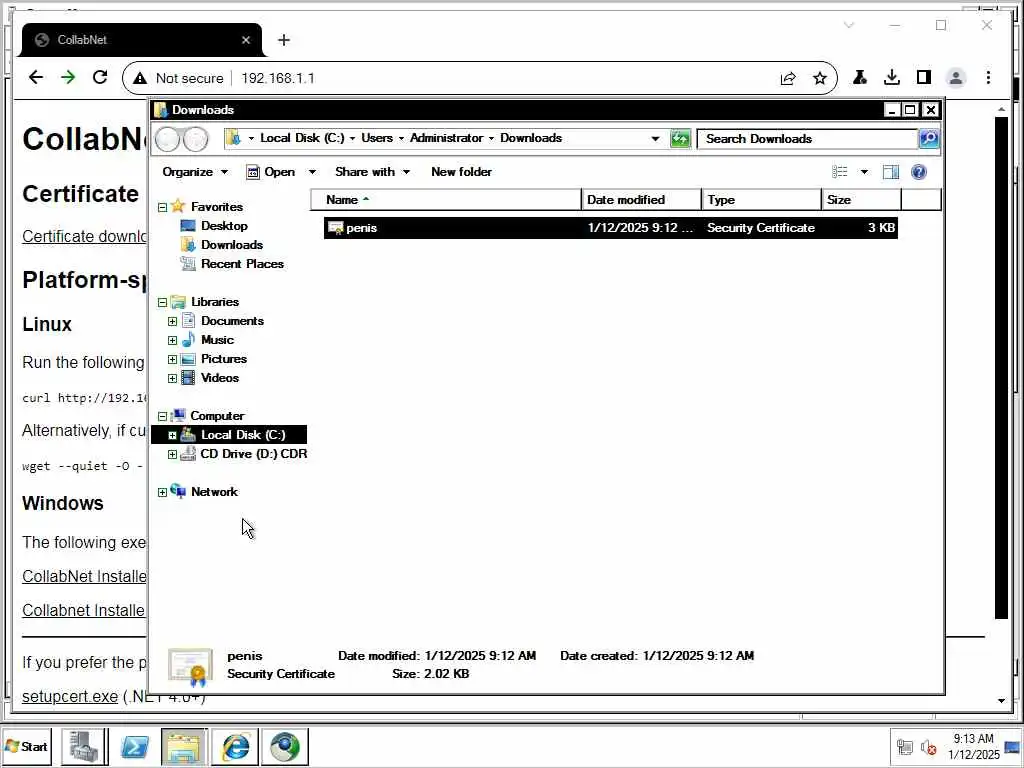This screenshot has width=1024, height=768.
Task: Sort by the Type column header
Action: 761,200
